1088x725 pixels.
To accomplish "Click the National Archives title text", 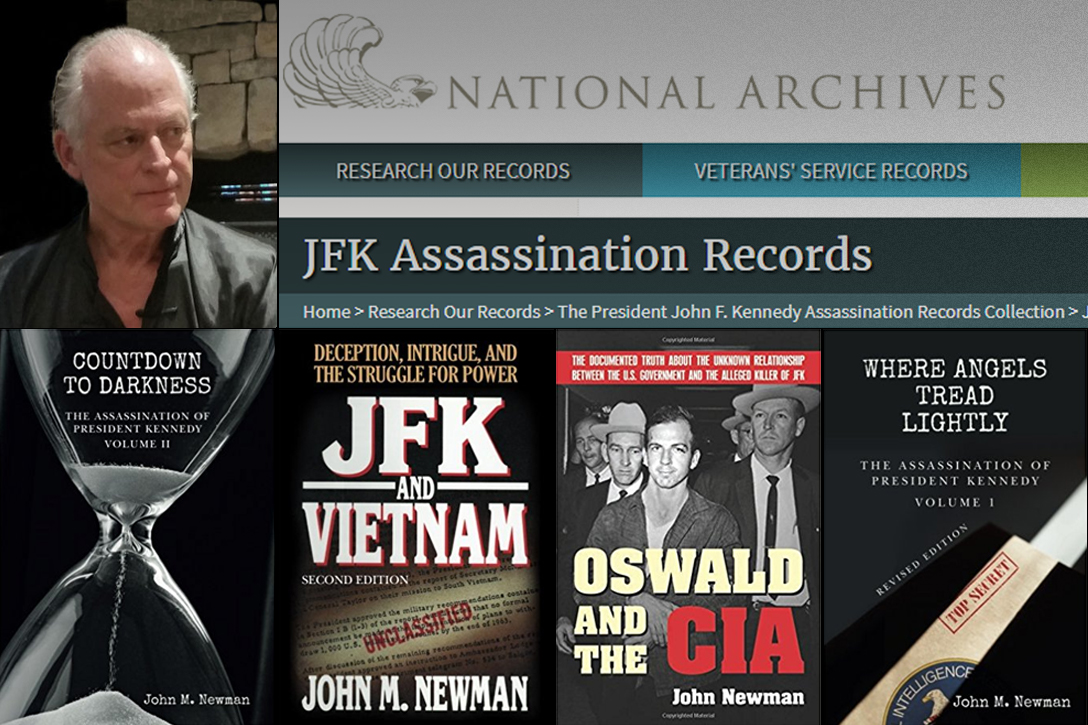I will click(726, 92).
